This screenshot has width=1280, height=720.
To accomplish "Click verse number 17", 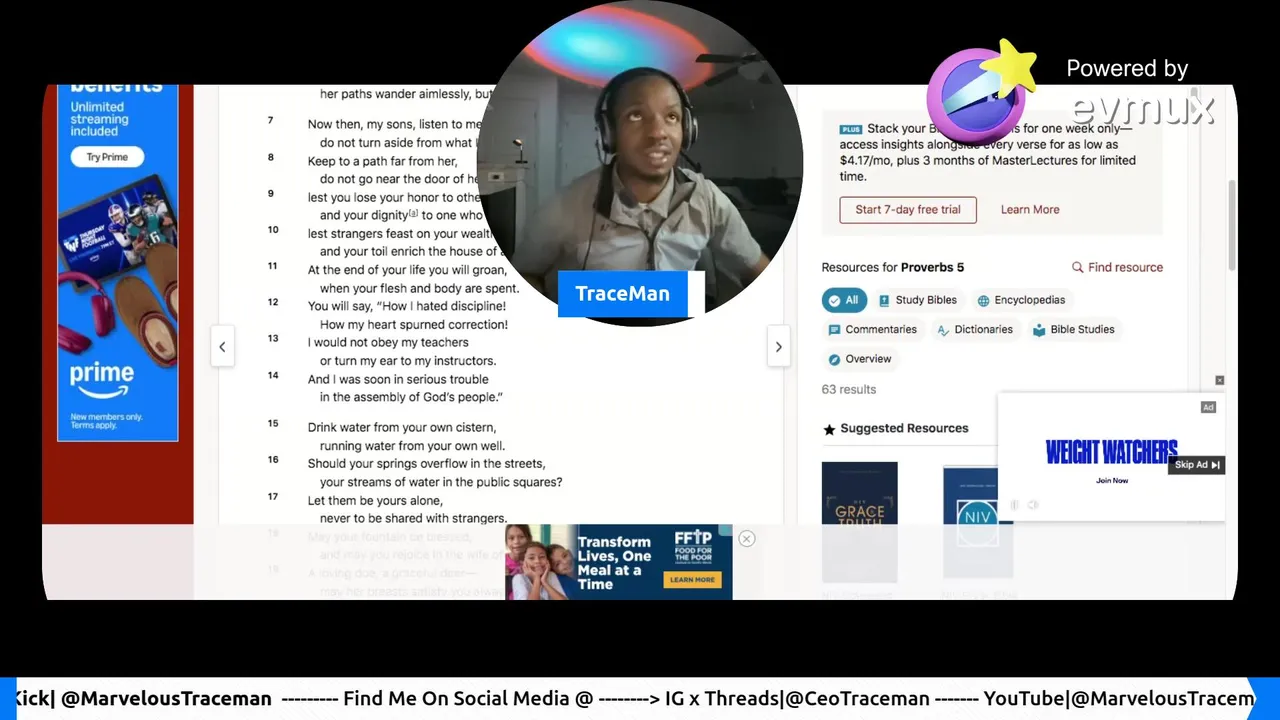I will [273, 496].
